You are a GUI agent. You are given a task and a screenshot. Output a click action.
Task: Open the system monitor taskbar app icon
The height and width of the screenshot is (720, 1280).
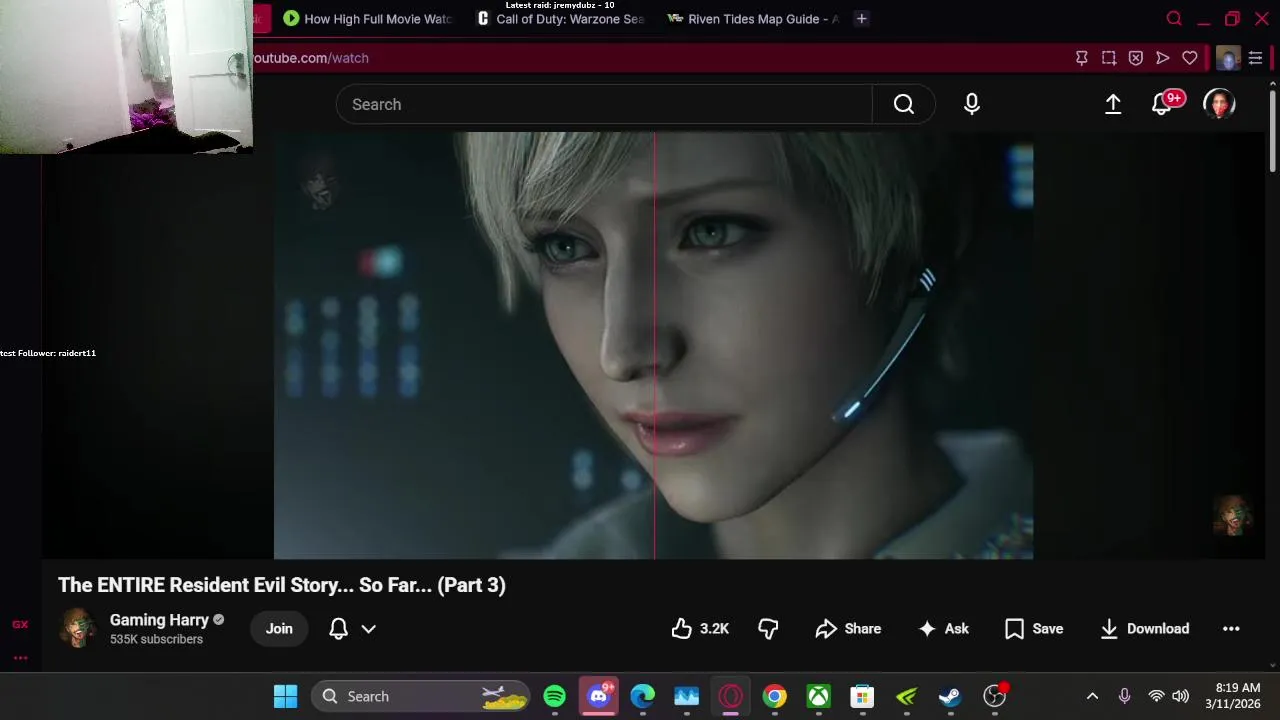(686, 696)
